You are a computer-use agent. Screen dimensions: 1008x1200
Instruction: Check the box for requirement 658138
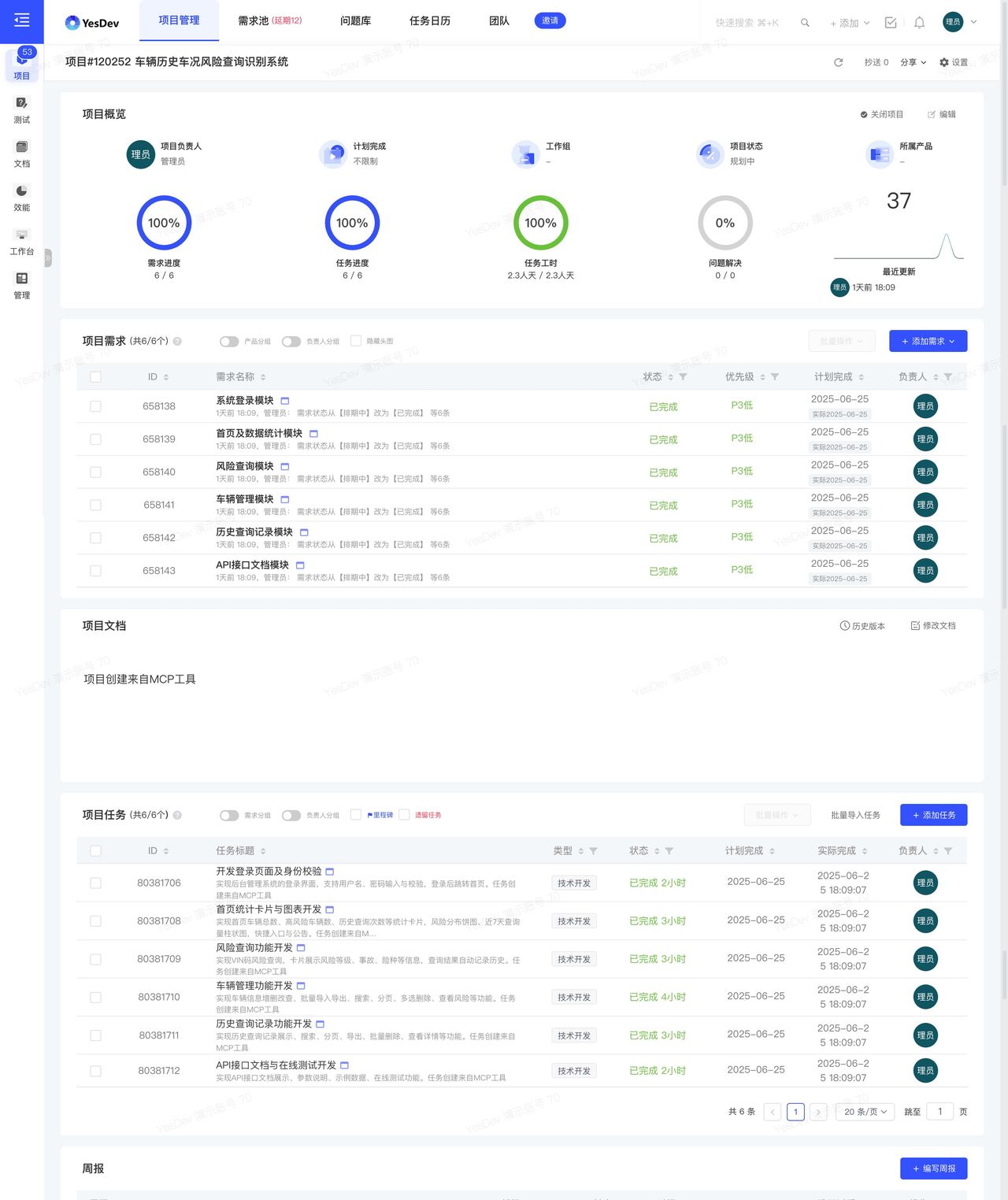pos(95,406)
